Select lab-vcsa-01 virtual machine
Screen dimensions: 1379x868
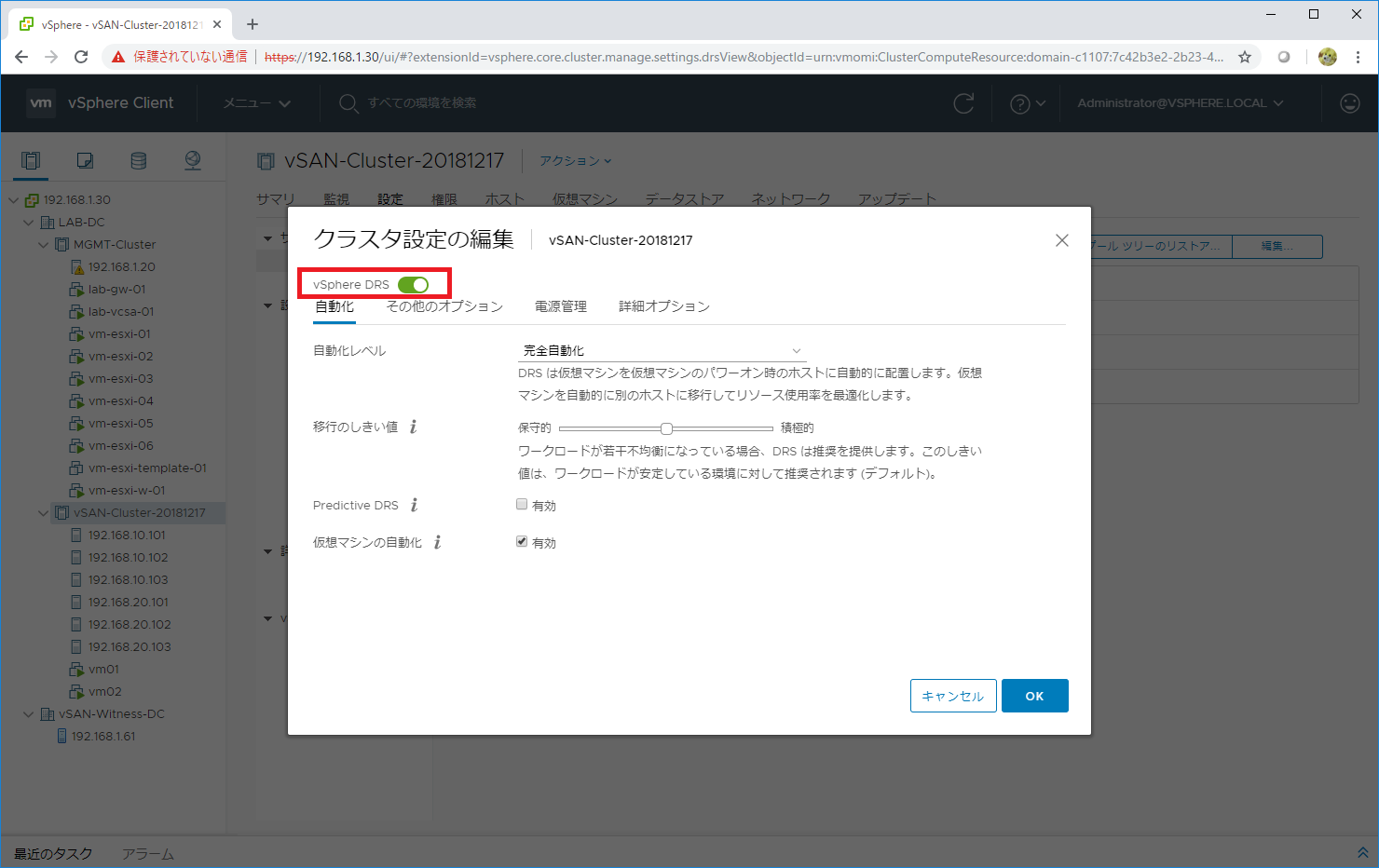pyautogui.click(x=121, y=312)
